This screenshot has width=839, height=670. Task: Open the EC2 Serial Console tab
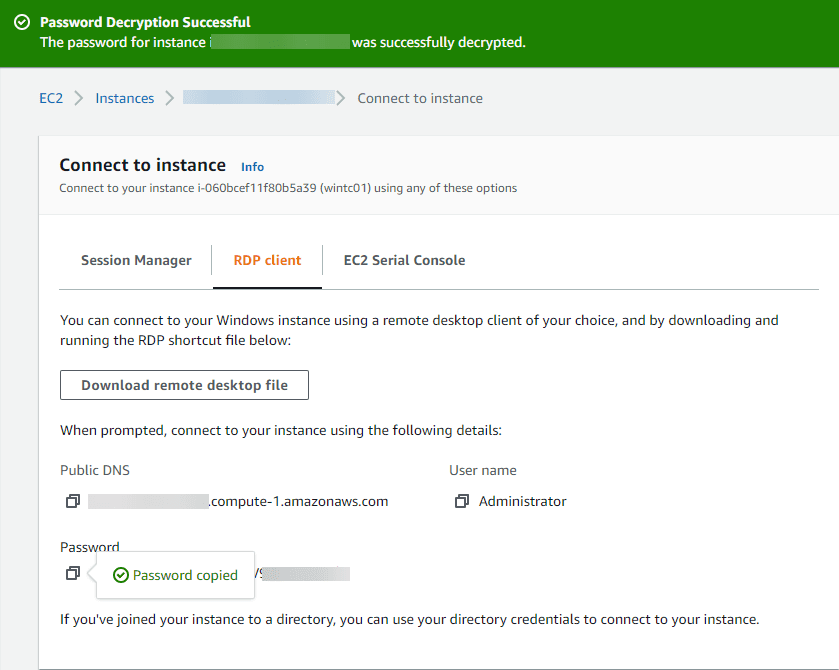pos(404,260)
